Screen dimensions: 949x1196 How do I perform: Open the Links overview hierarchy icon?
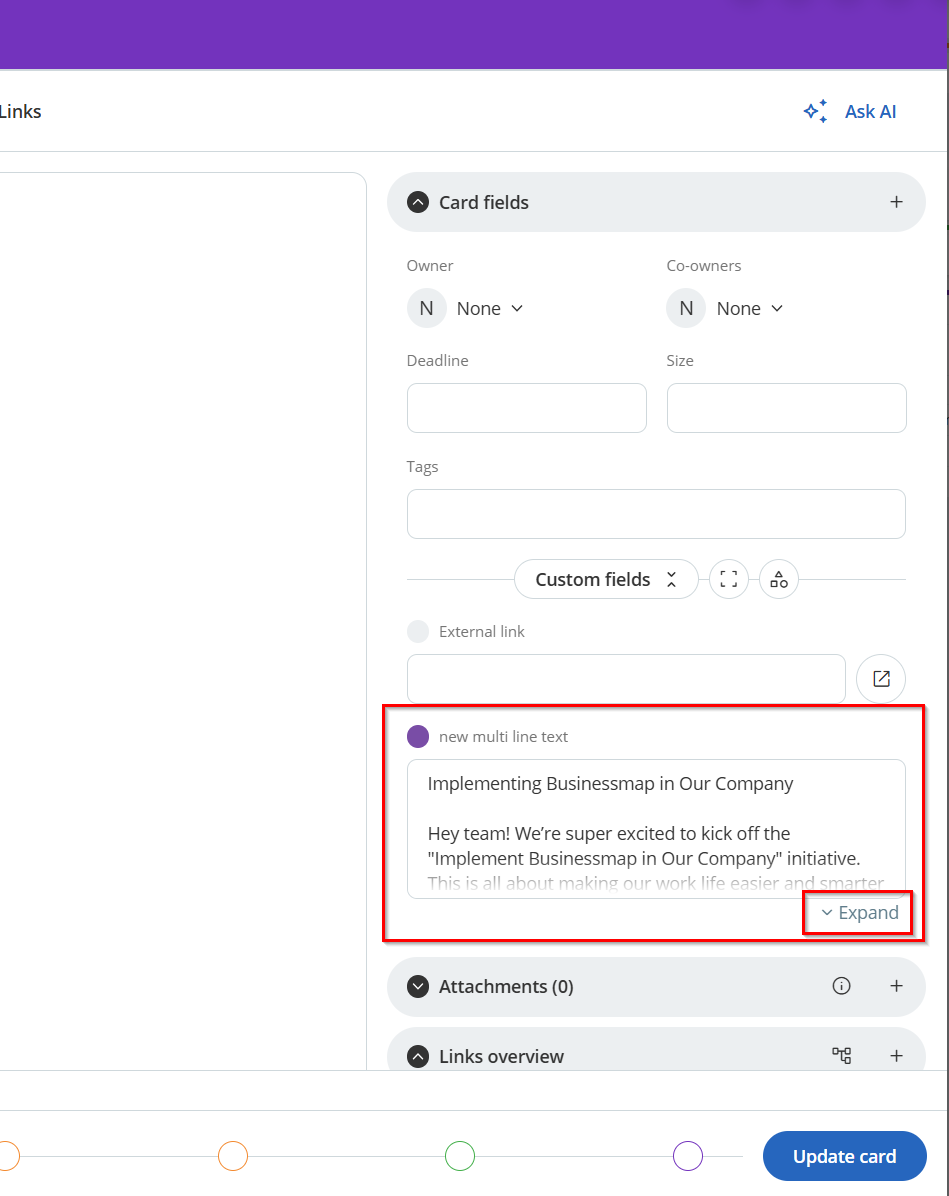pyautogui.click(x=842, y=1055)
